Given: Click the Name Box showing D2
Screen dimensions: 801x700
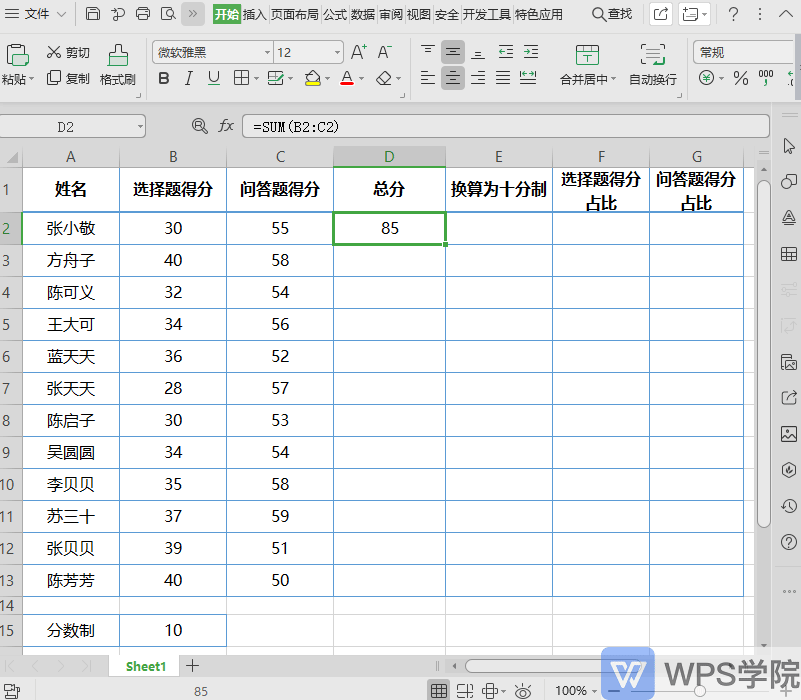Looking at the screenshot, I should coord(70,127).
